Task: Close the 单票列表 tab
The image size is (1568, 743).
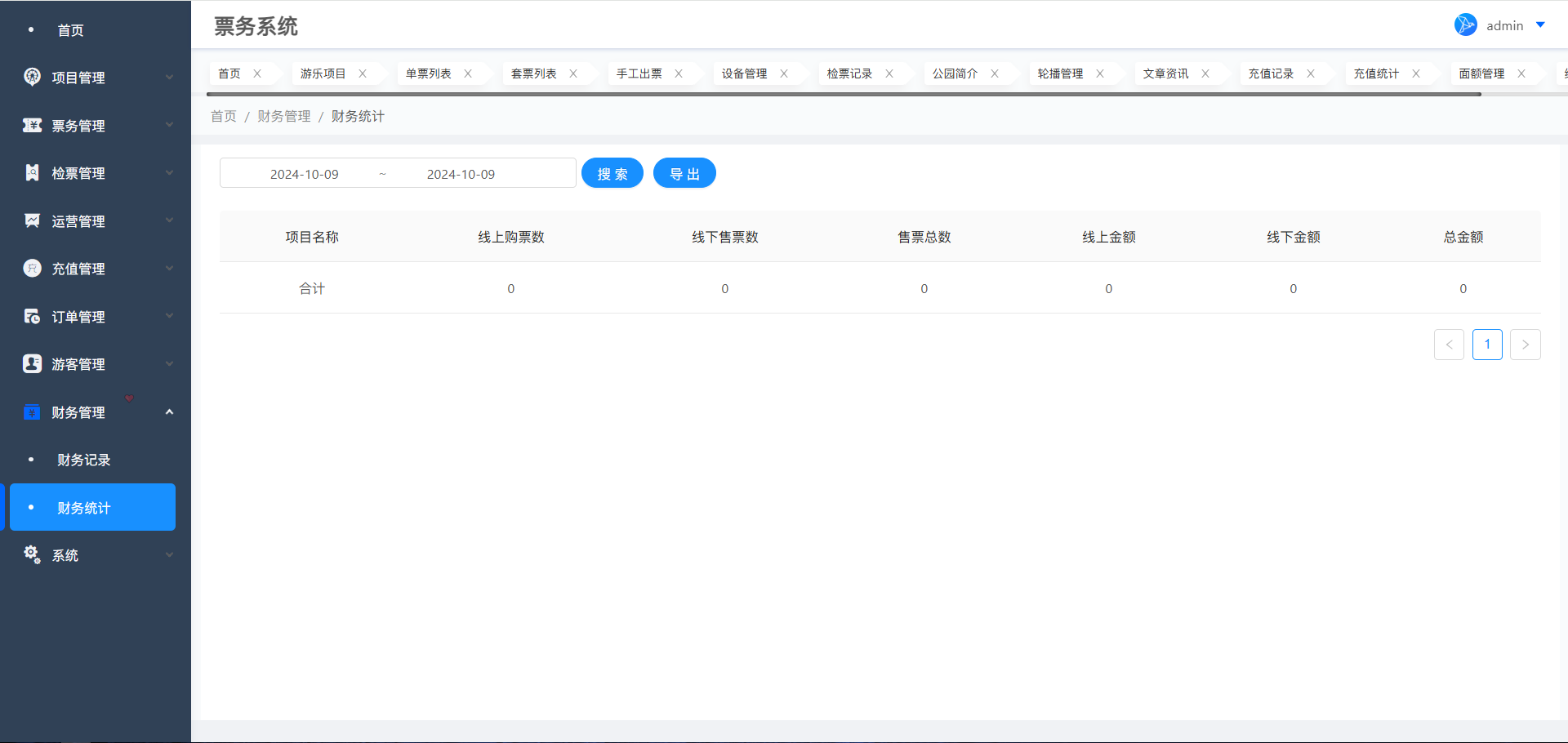Action: point(468,73)
